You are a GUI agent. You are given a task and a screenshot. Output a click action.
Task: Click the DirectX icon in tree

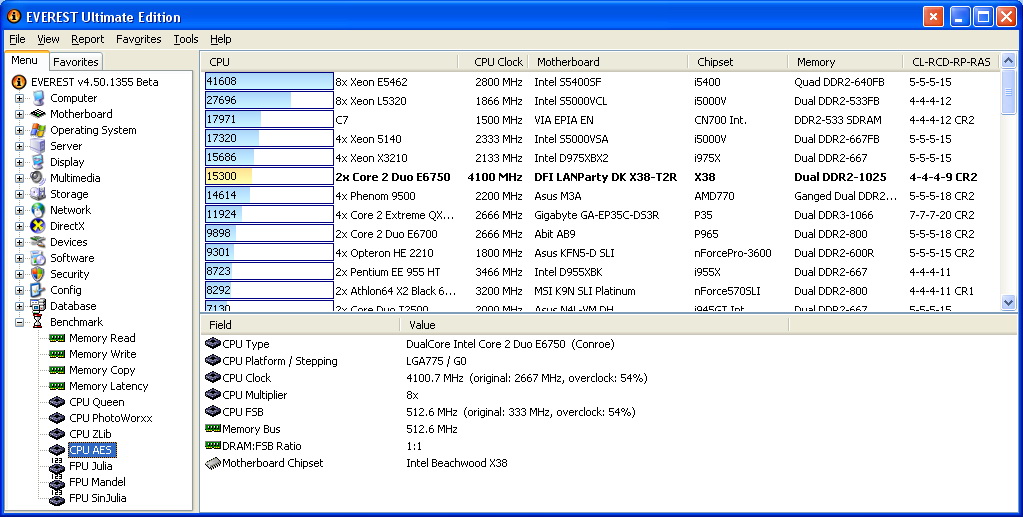pos(38,226)
